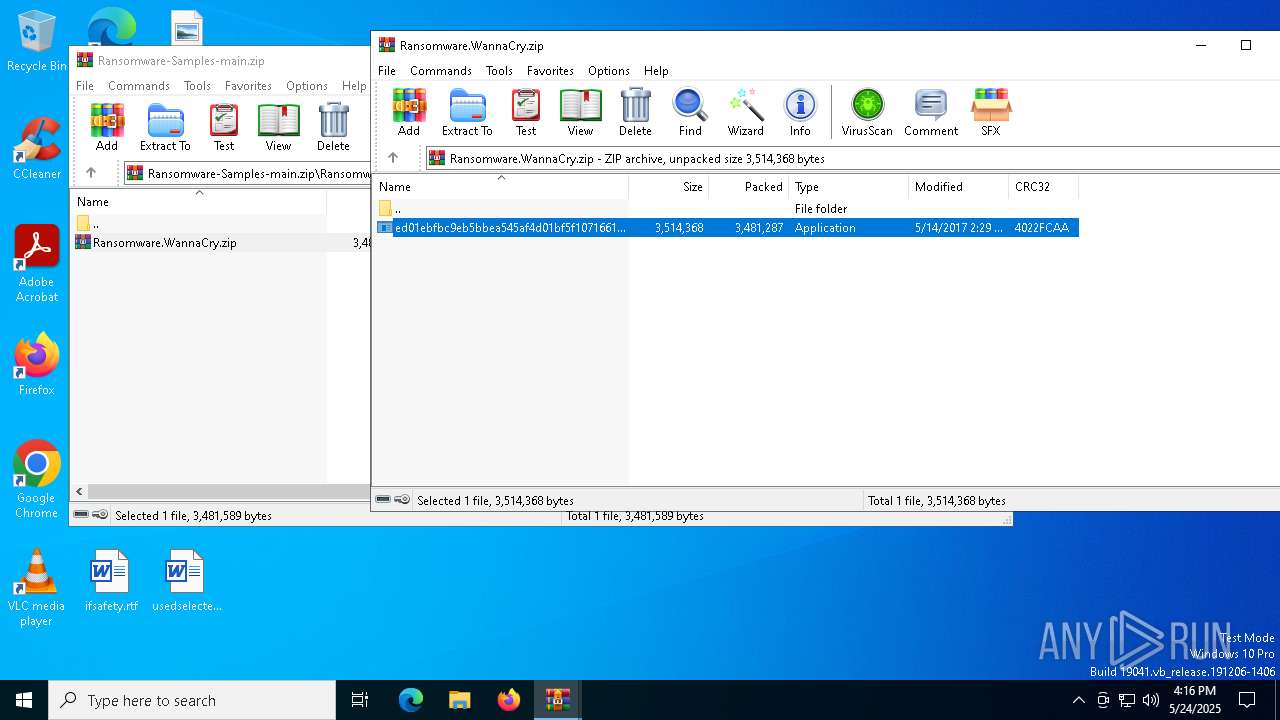Select the ed01ebfbc9eb5bbea545af4d01bf5f1071661... file
Image resolution: width=1280 pixels, height=720 pixels.
pos(727,228)
